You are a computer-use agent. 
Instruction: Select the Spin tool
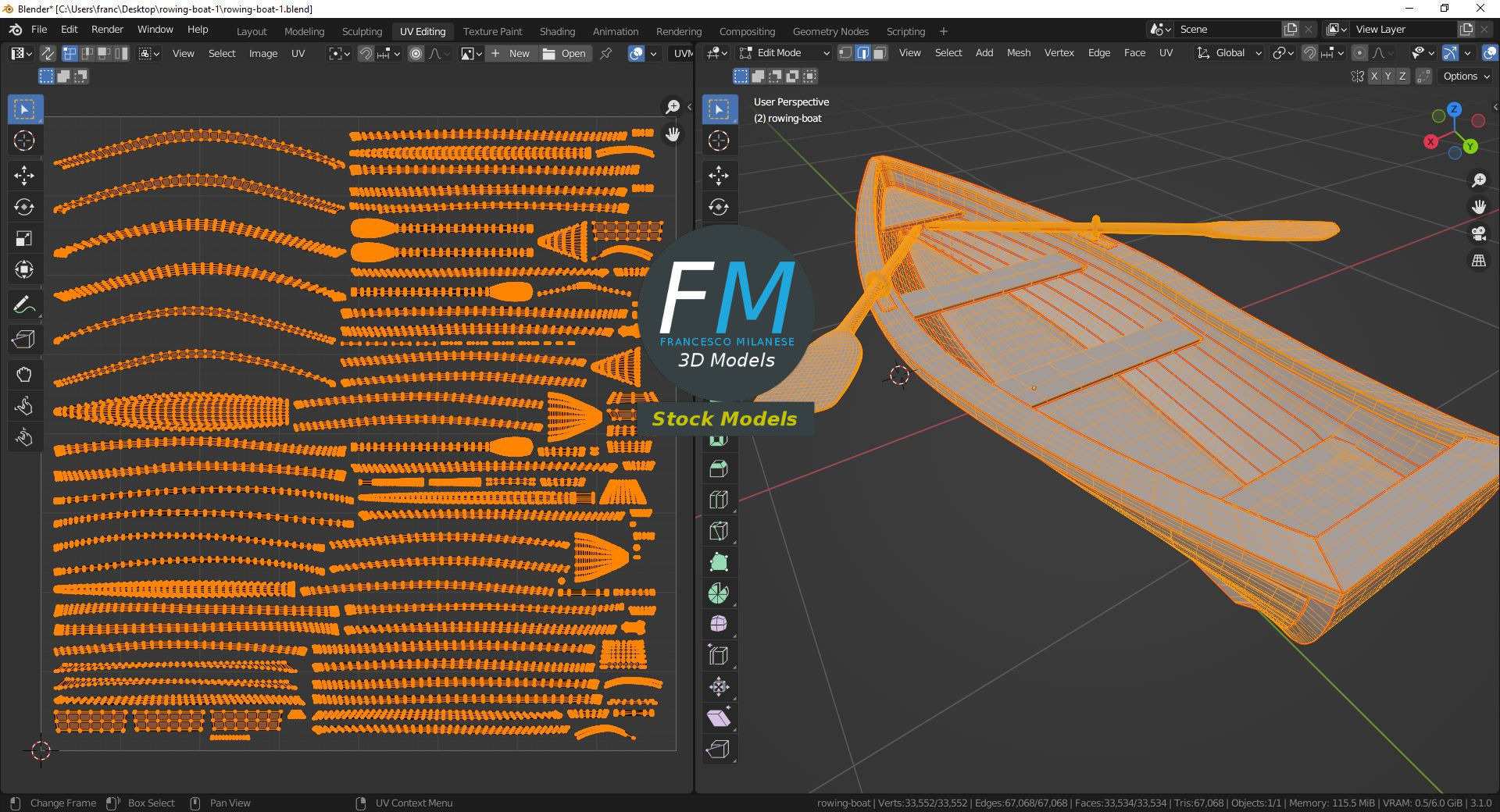click(719, 593)
